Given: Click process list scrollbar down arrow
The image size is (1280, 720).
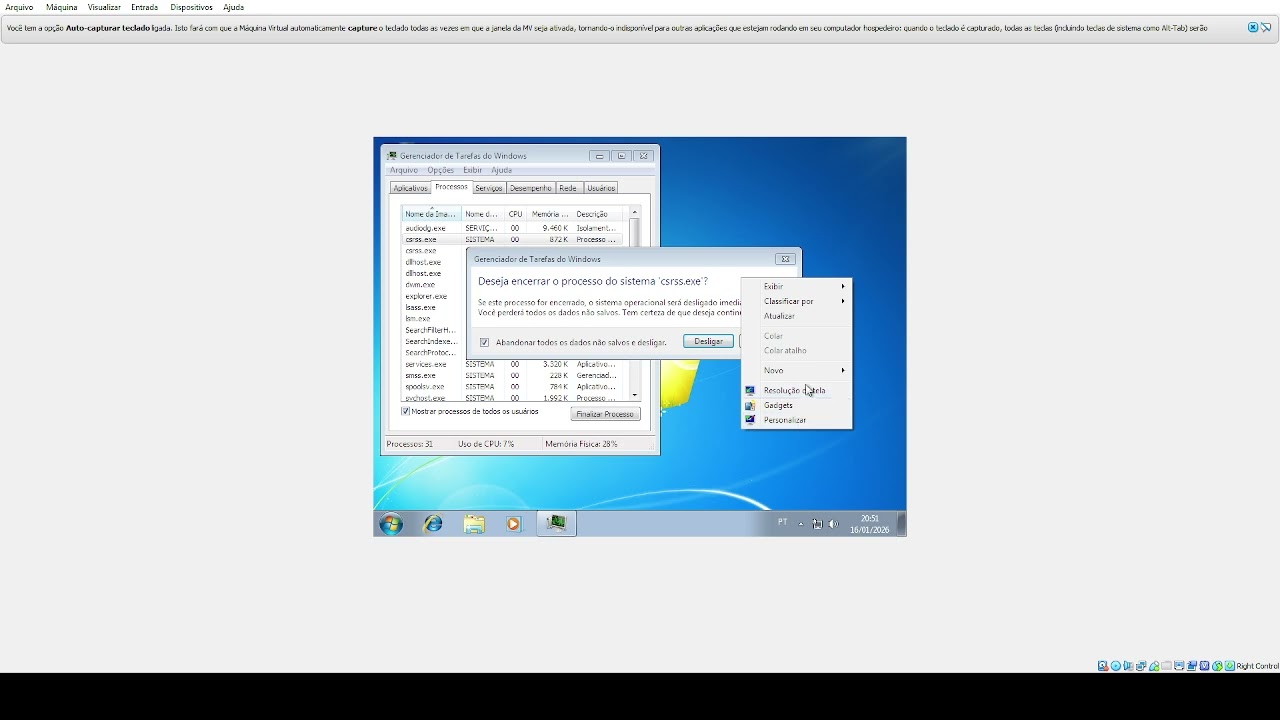Looking at the screenshot, I should click(x=634, y=396).
